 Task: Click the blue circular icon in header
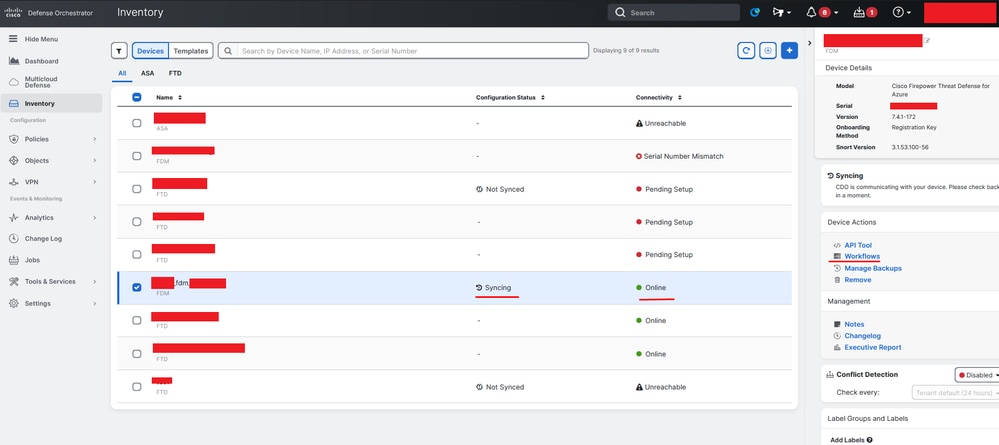(755, 12)
